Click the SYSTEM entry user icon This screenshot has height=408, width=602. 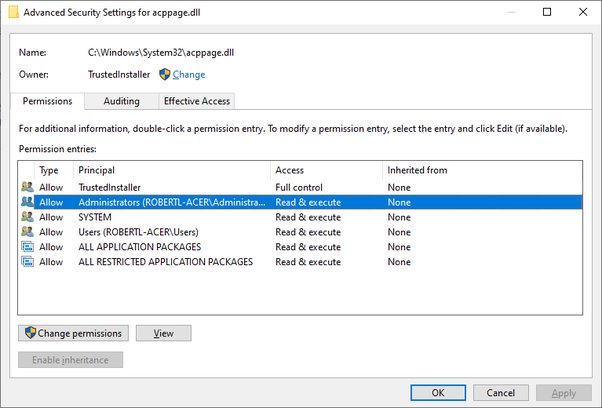tap(27, 217)
